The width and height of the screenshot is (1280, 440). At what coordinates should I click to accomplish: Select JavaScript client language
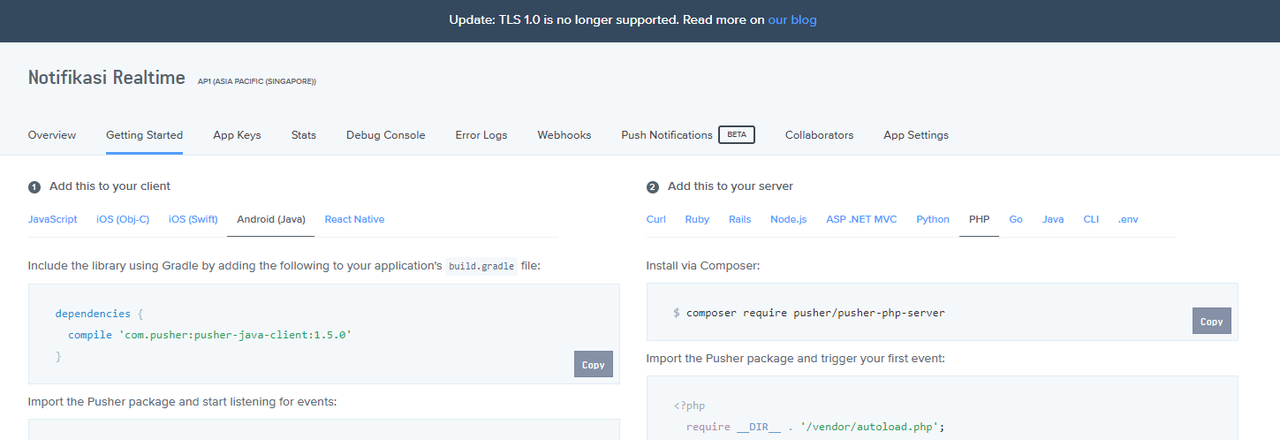(x=52, y=219)
